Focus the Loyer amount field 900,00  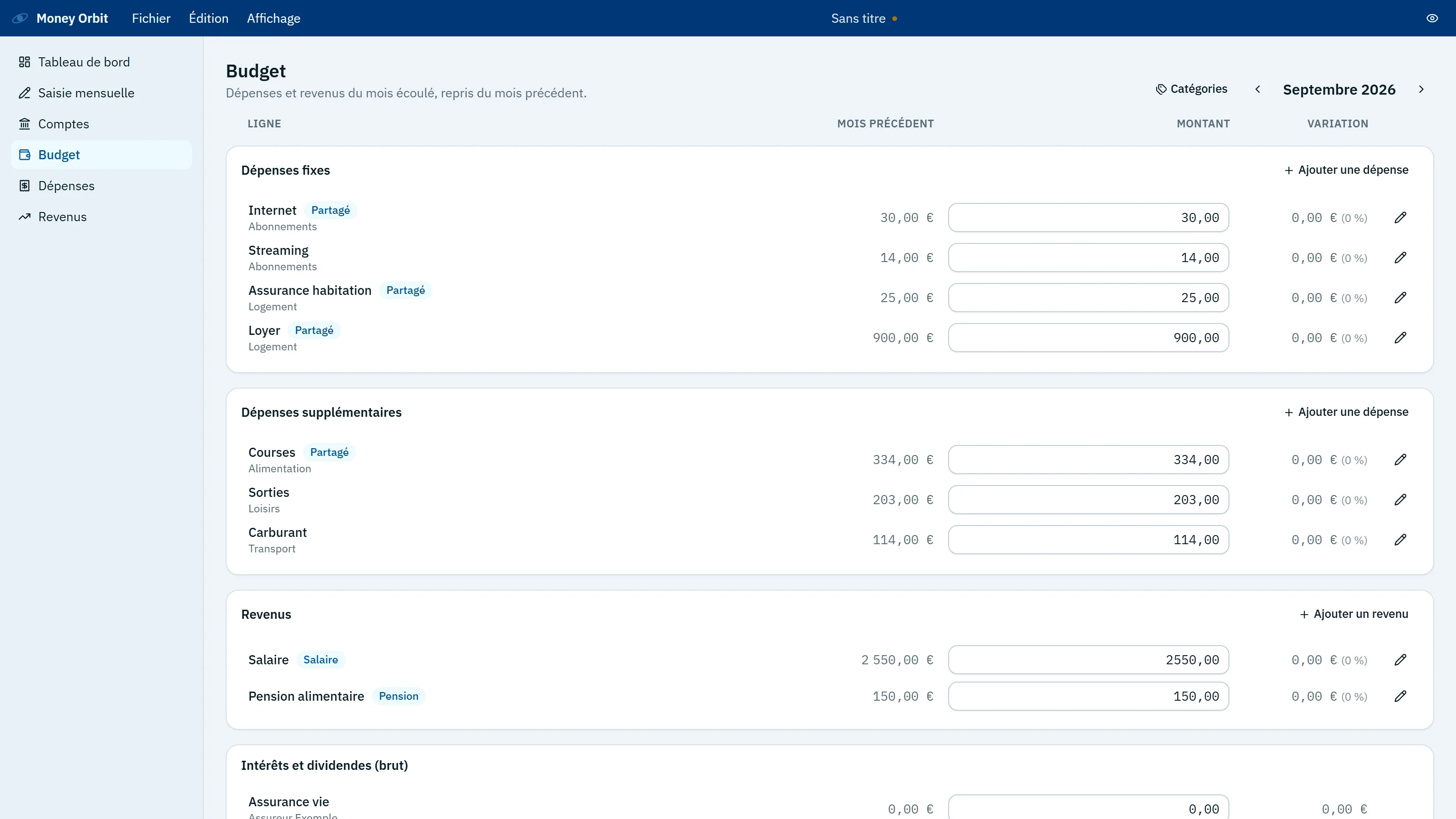[x=1089, y=338]
